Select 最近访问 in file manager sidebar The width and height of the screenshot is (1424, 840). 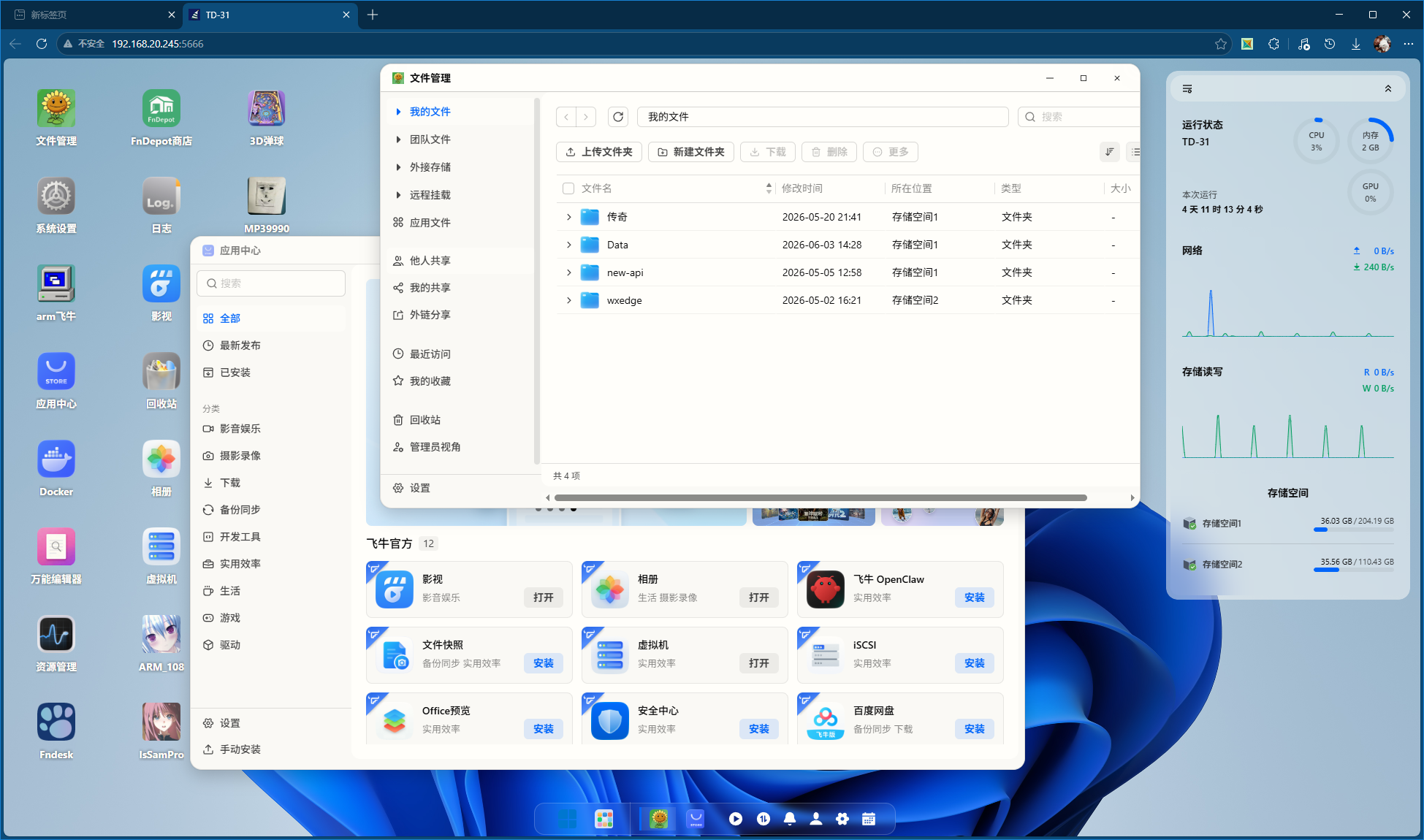coord(460,354)
